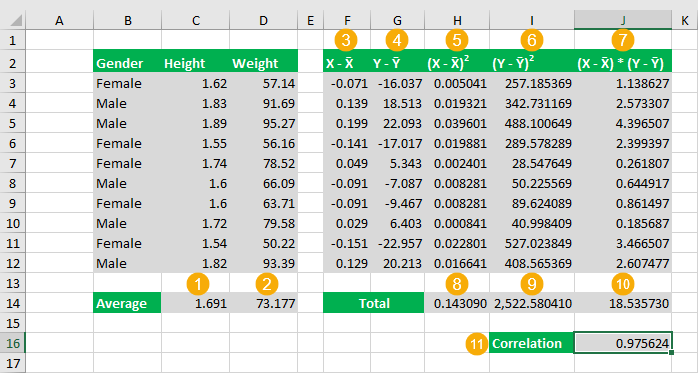Click orange marker 9 above total 2,522.580410
The width and height of the screenshot is (698, 373).
532,284
